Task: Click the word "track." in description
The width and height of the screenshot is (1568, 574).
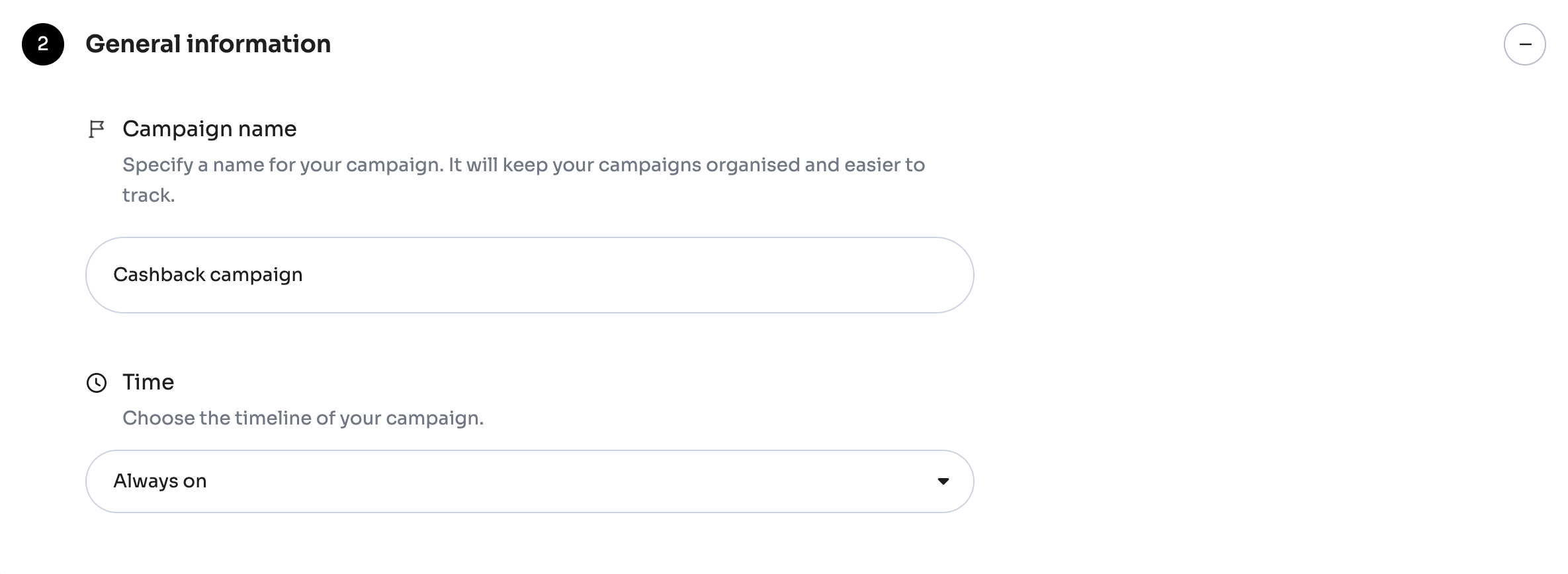Action: [148, 196]
